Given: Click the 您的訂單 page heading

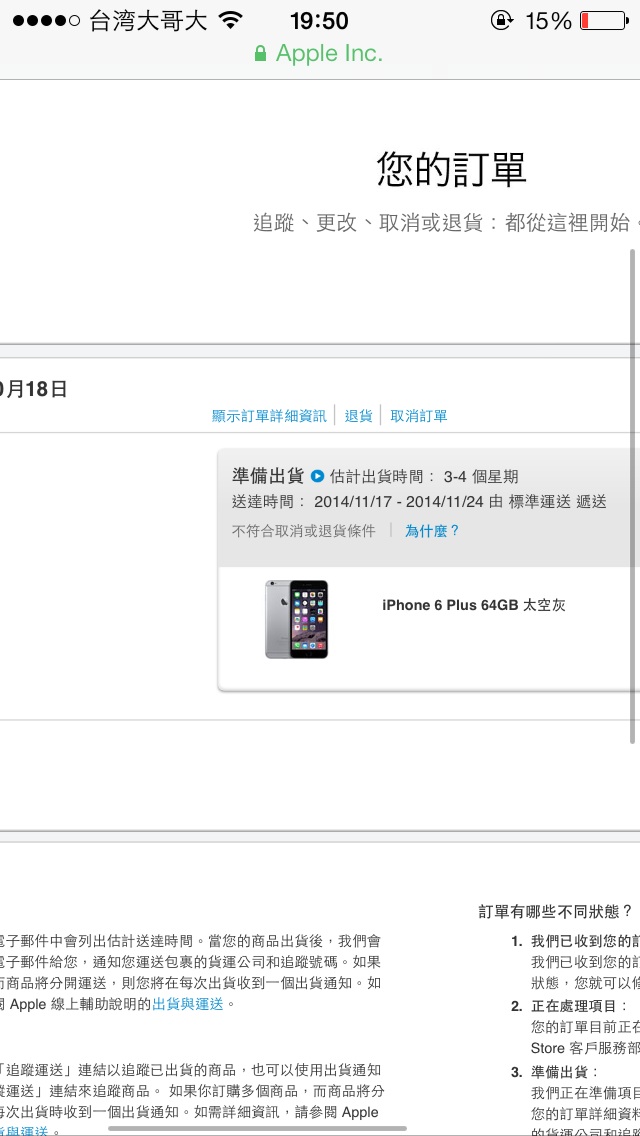Looking at the screenshot, I should click(x=452, y=170).
